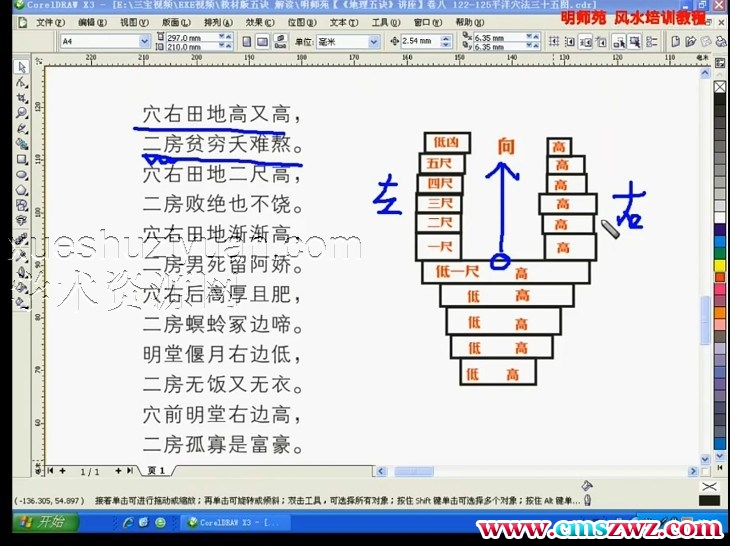The width and height of the screenshot is (730, 546).
Task: Click the horizontal scrollbar thumb
Action: click(x=414, y=472)
